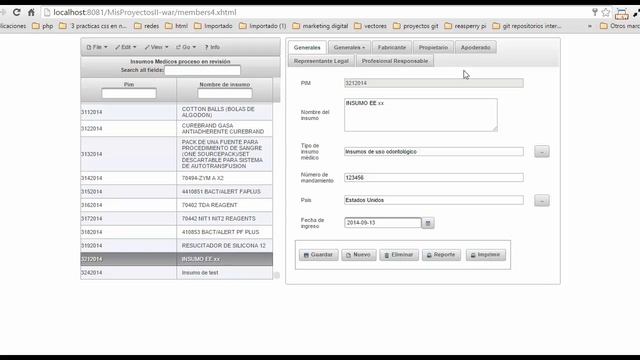Click the Fecha de ingreso date field
The width and height of the screenshot is (640, 360).
[383, 223]
